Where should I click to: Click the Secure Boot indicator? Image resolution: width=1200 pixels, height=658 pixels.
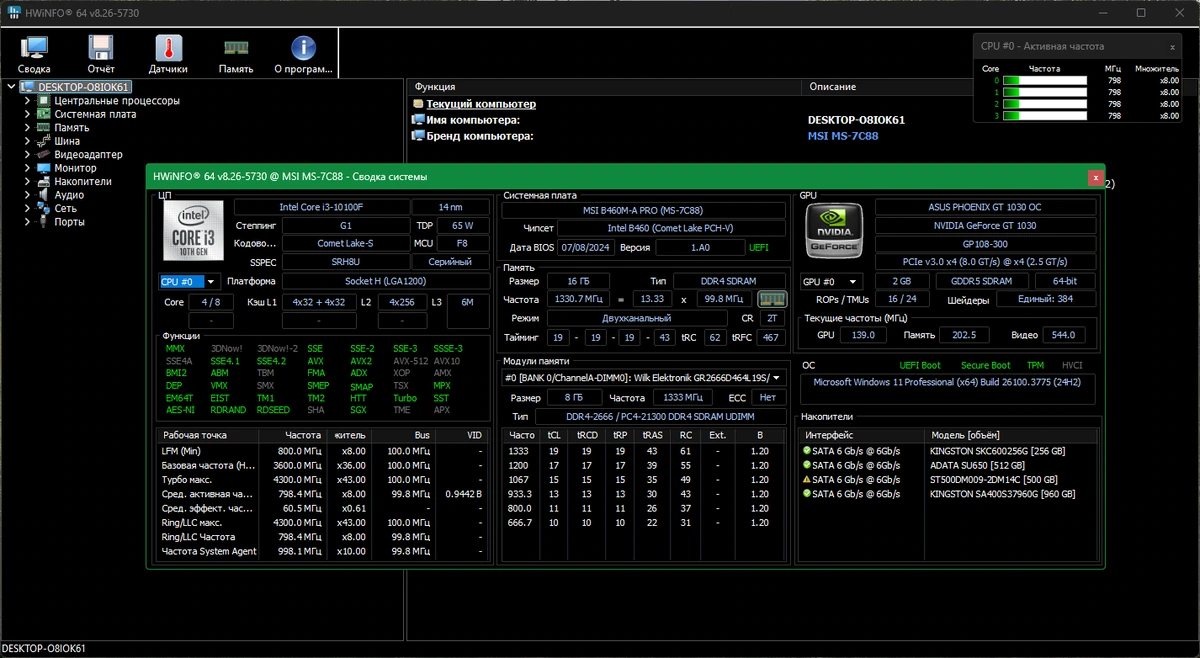985,365
